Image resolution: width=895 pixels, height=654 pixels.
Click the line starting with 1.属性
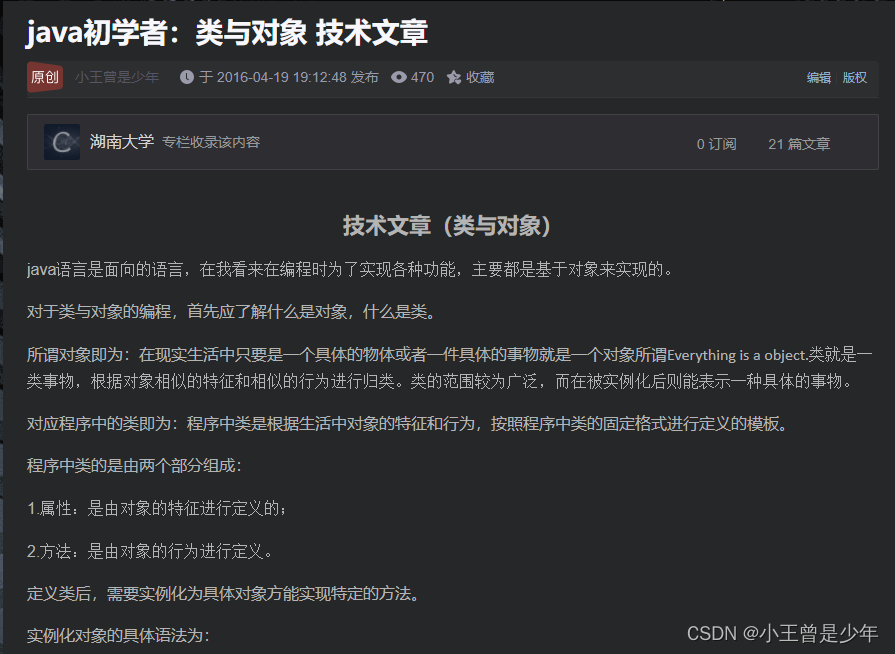point(158,508)
